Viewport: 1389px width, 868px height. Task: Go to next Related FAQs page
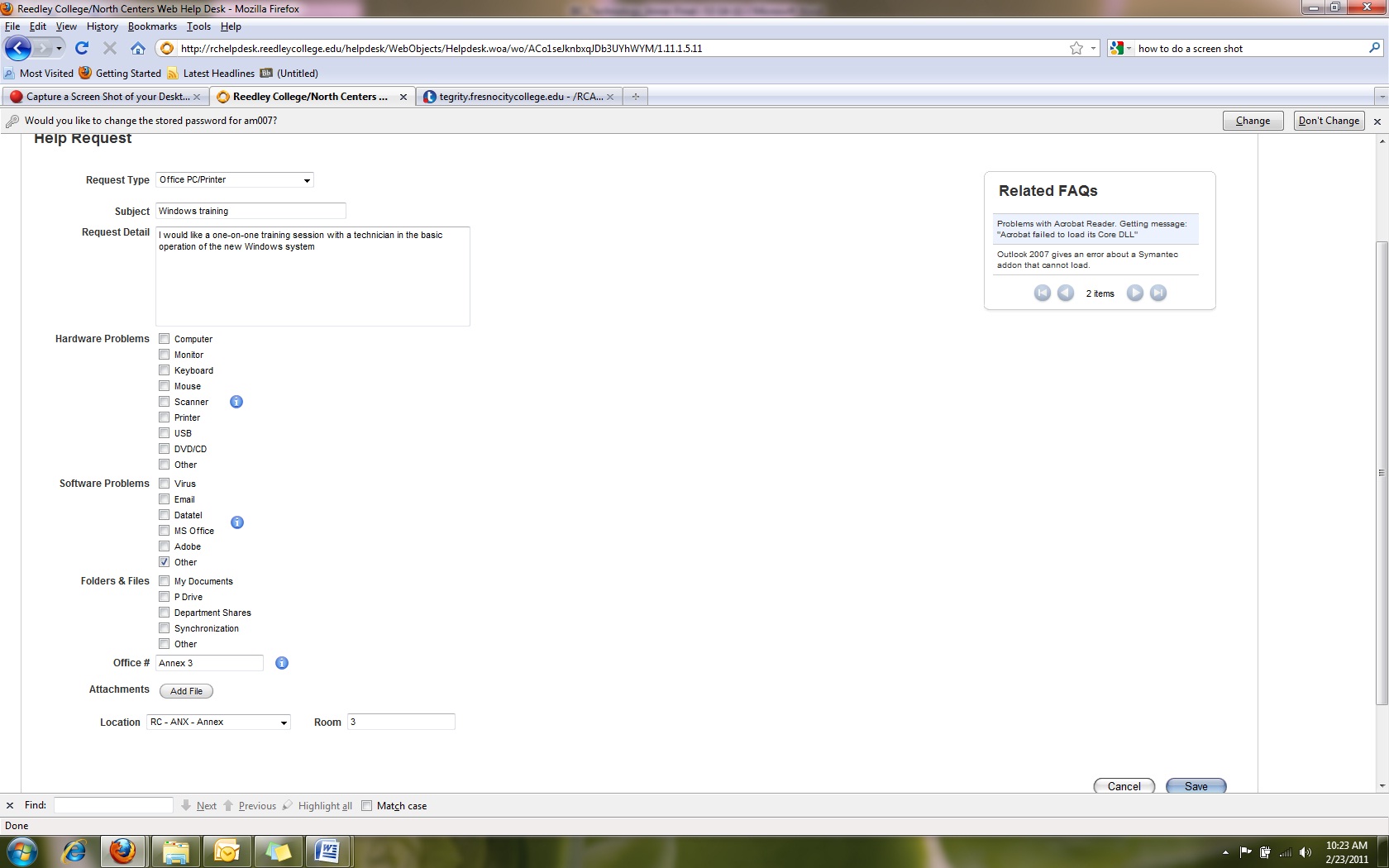(1135, 293)
